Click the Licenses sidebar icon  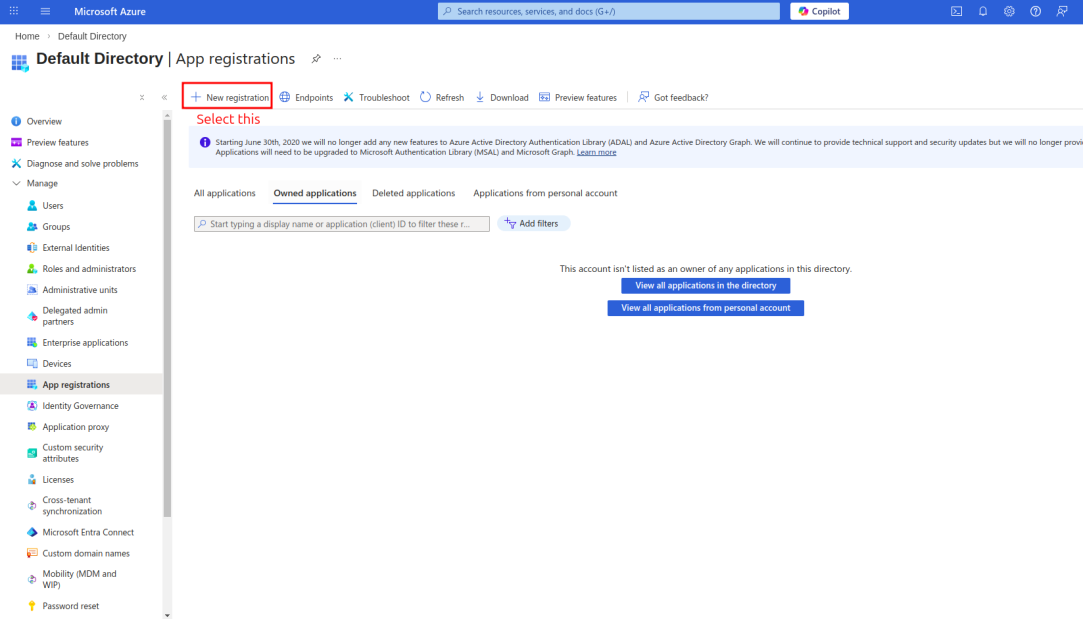pos(32,479)
